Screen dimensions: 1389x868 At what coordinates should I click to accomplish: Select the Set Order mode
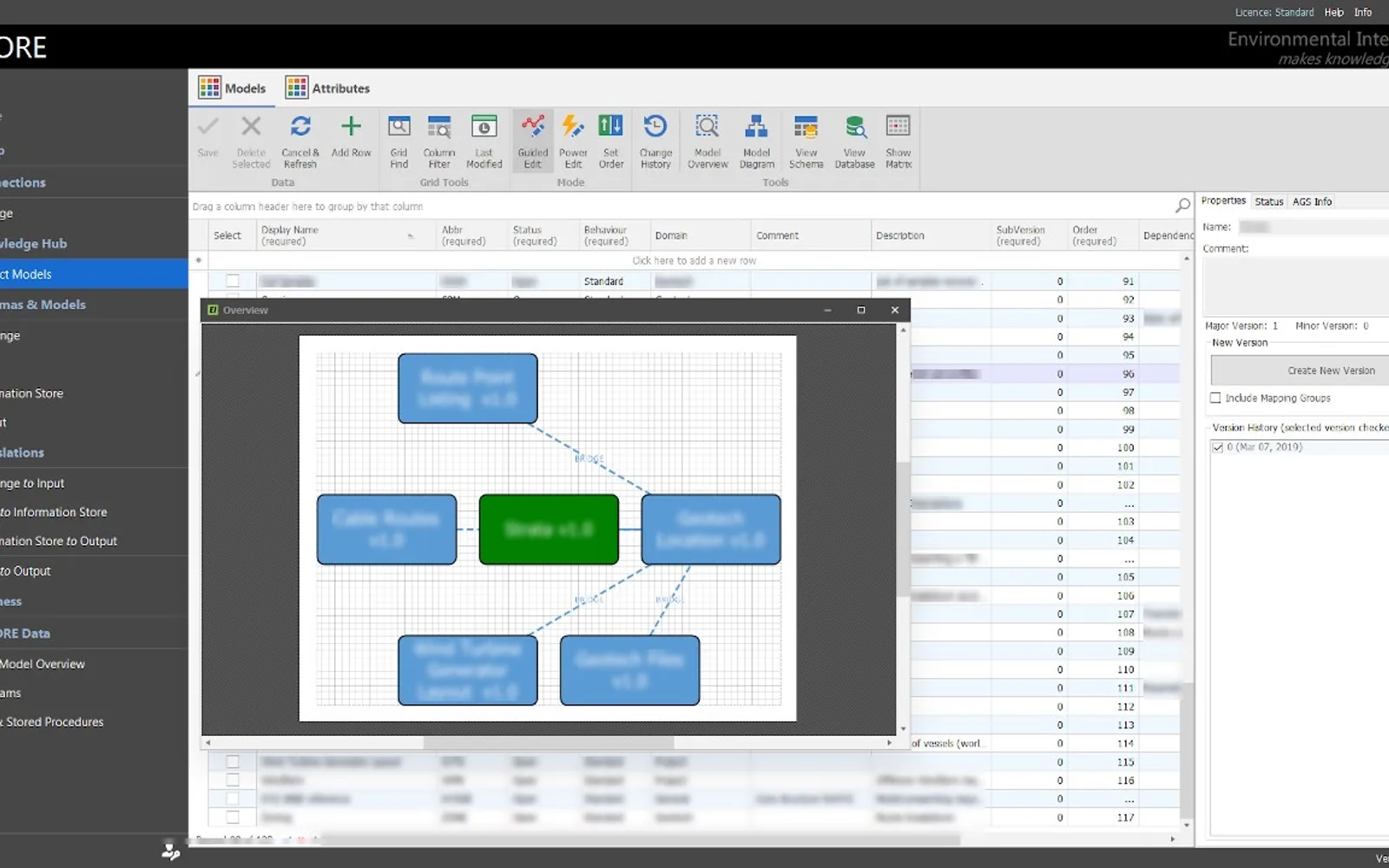611,141
